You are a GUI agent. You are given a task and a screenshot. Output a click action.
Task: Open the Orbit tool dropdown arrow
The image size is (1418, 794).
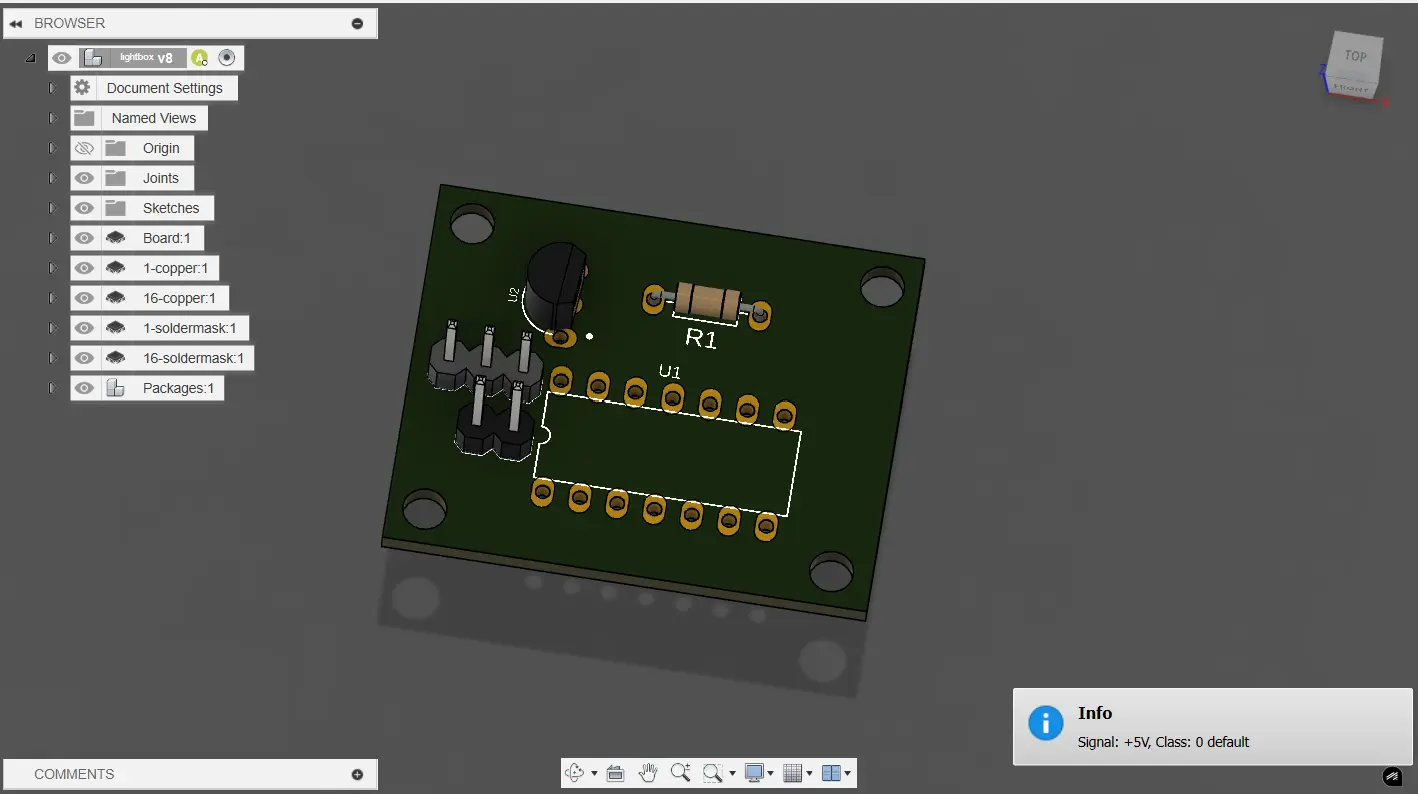click(594, 774)
